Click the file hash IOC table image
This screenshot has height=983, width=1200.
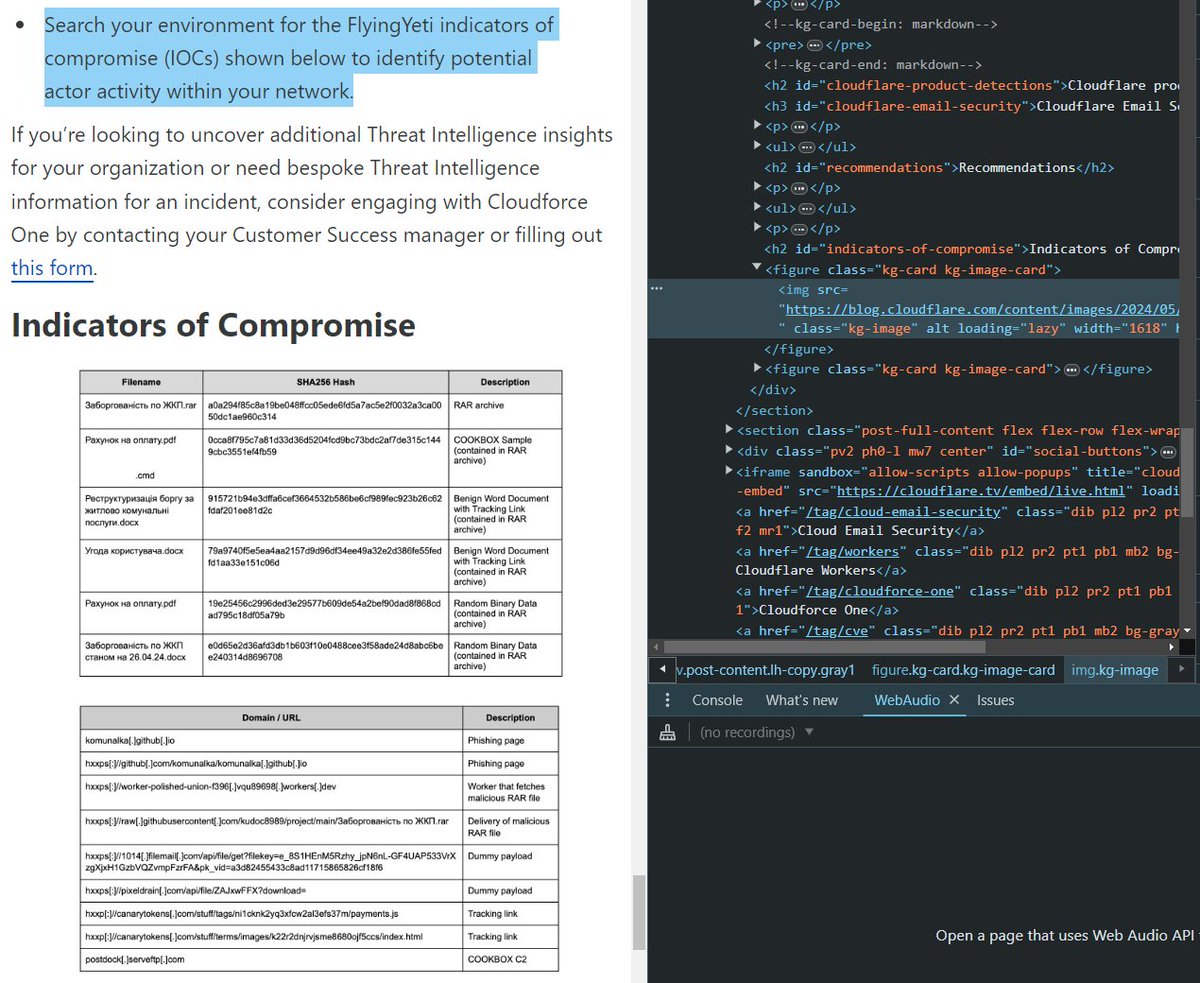click(320, 523)
